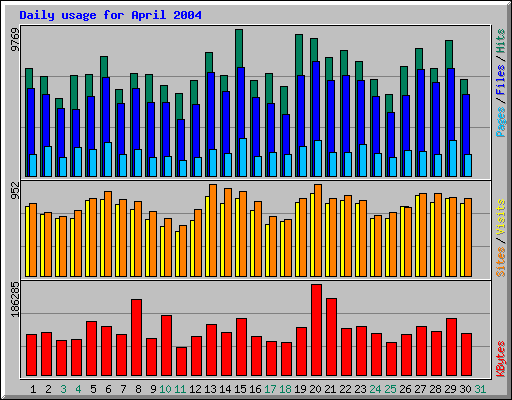The image size is (512, 400).
Task: Select the orange Sites bar for day 20
Action: pyautogui.click(x=318, y=230)
